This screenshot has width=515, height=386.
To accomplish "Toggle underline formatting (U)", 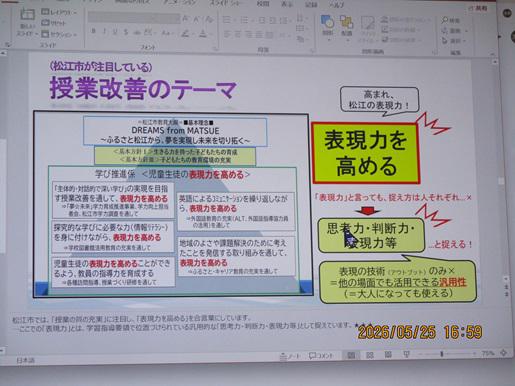I will [x=115, y=32].
